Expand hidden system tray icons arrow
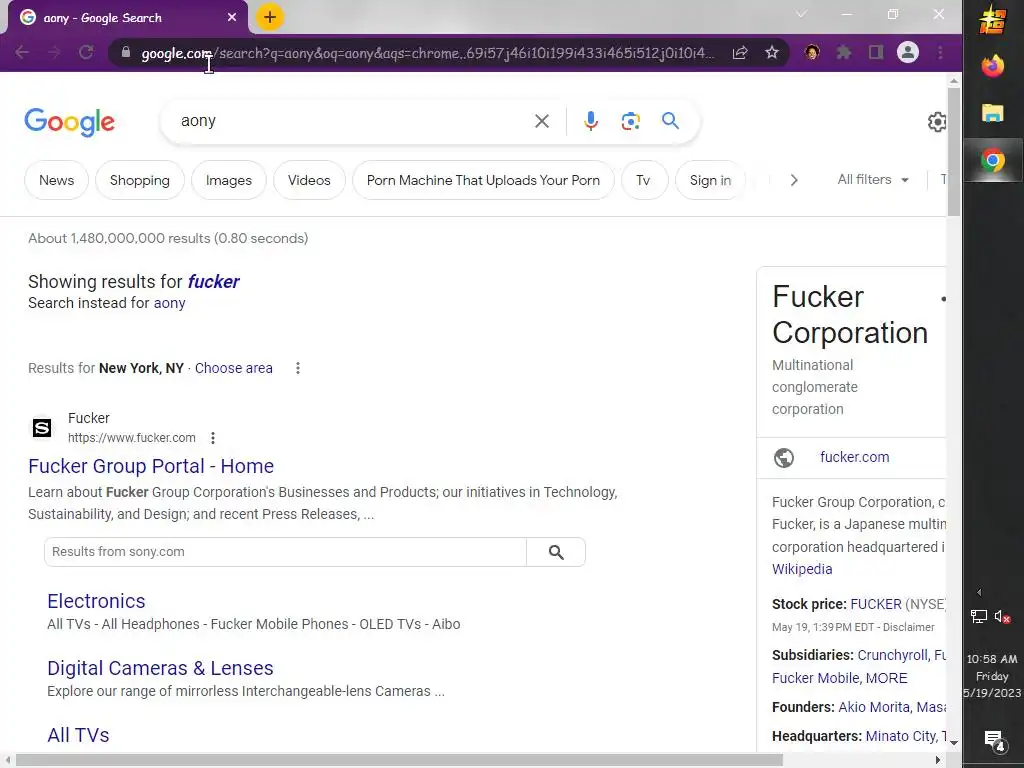The width and height of the screenshot is (1024, 768). point(978,592)
